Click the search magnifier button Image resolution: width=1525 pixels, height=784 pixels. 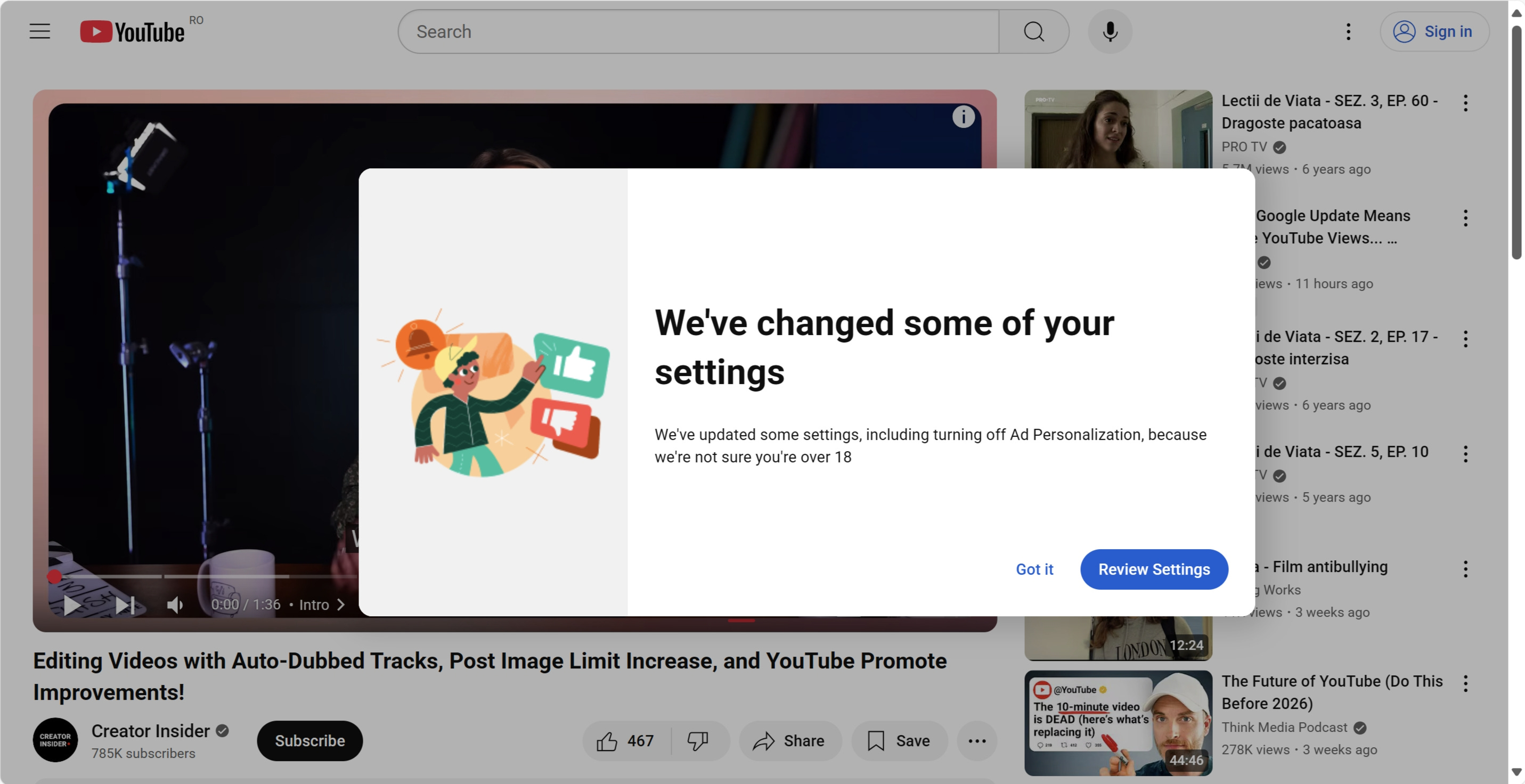(x=1034, y=31)
